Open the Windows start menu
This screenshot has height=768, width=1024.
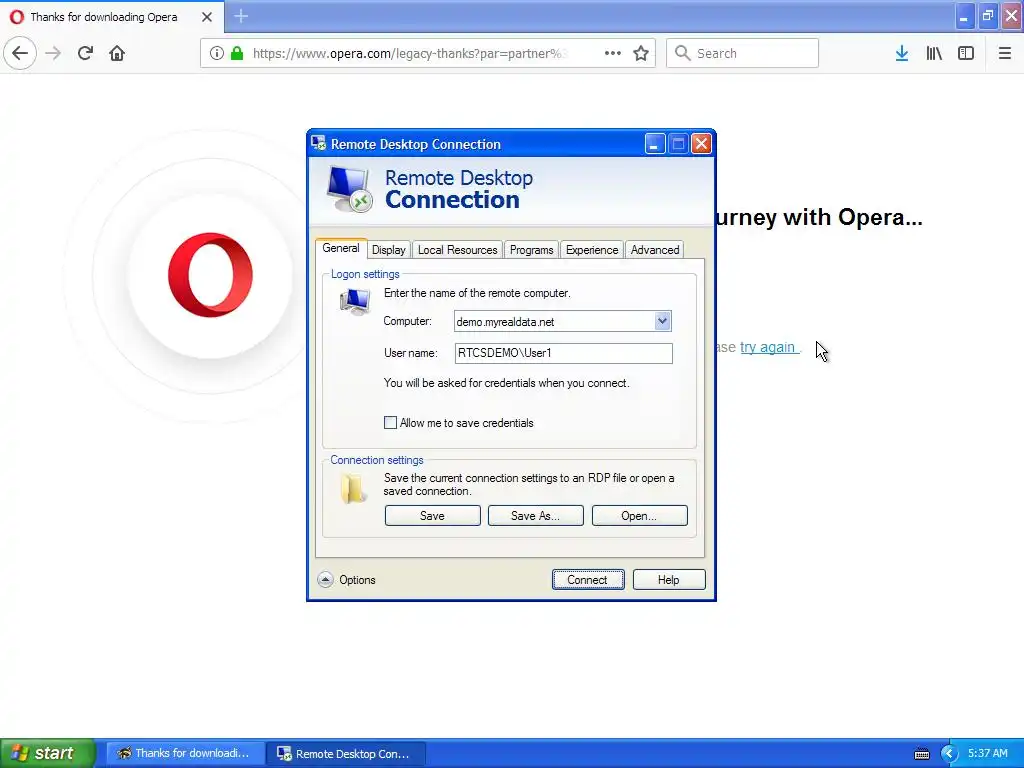(x=47, y=753)
